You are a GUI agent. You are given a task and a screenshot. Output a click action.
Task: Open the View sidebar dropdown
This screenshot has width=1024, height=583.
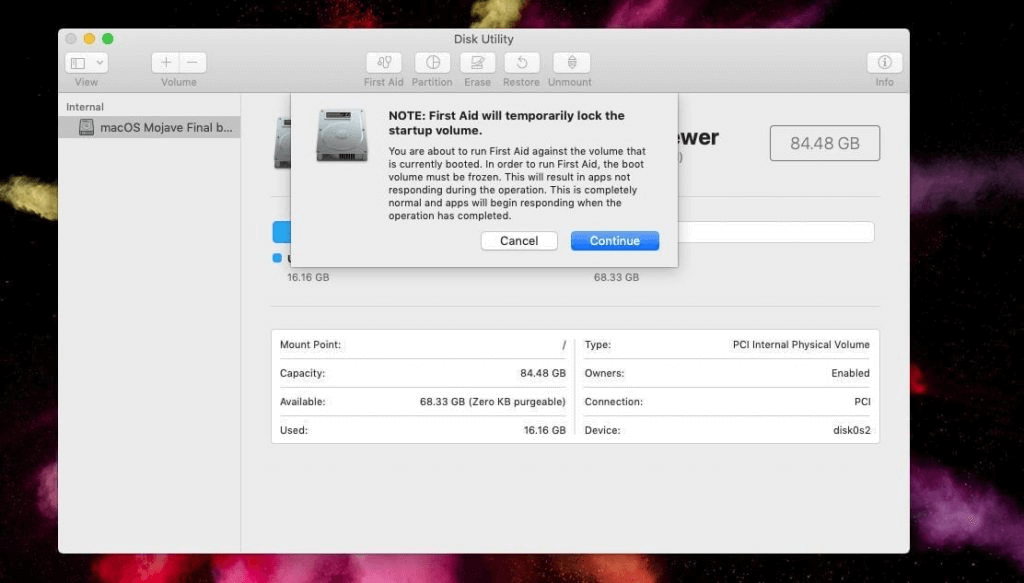(x=86, y=63)
